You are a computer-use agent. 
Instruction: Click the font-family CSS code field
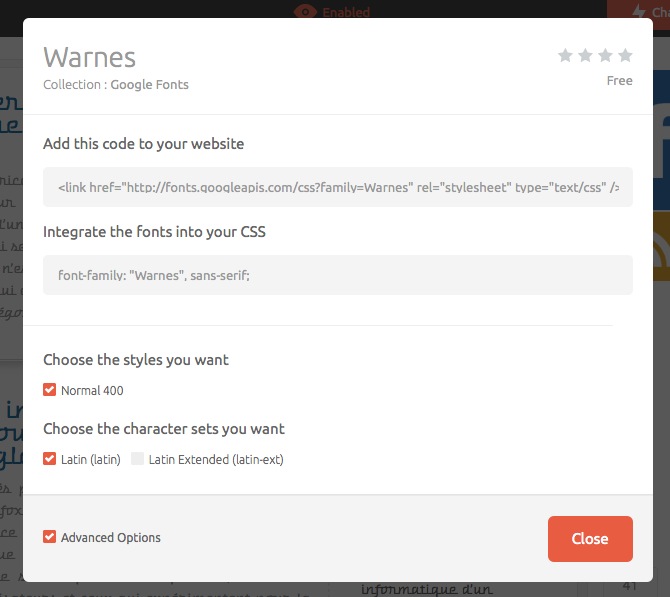337,275
